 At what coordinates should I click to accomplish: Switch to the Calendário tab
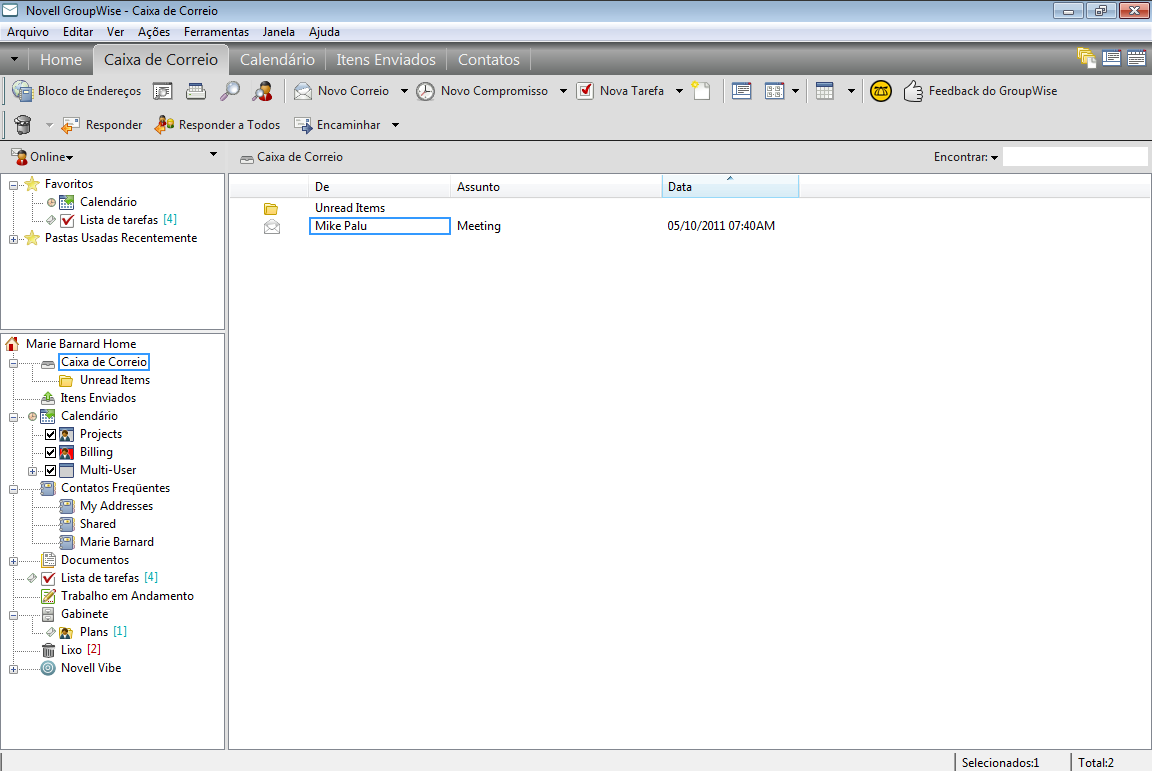point(277,60)
